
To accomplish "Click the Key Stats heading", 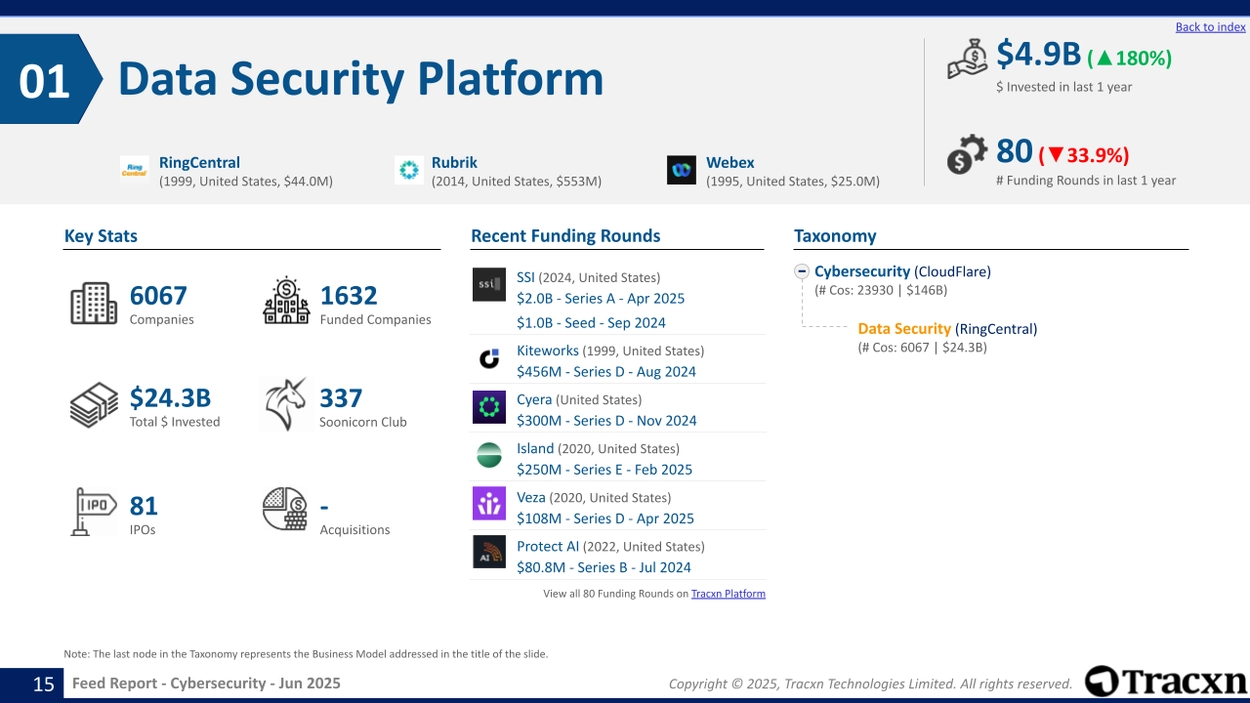I will [x=101, y=236].
